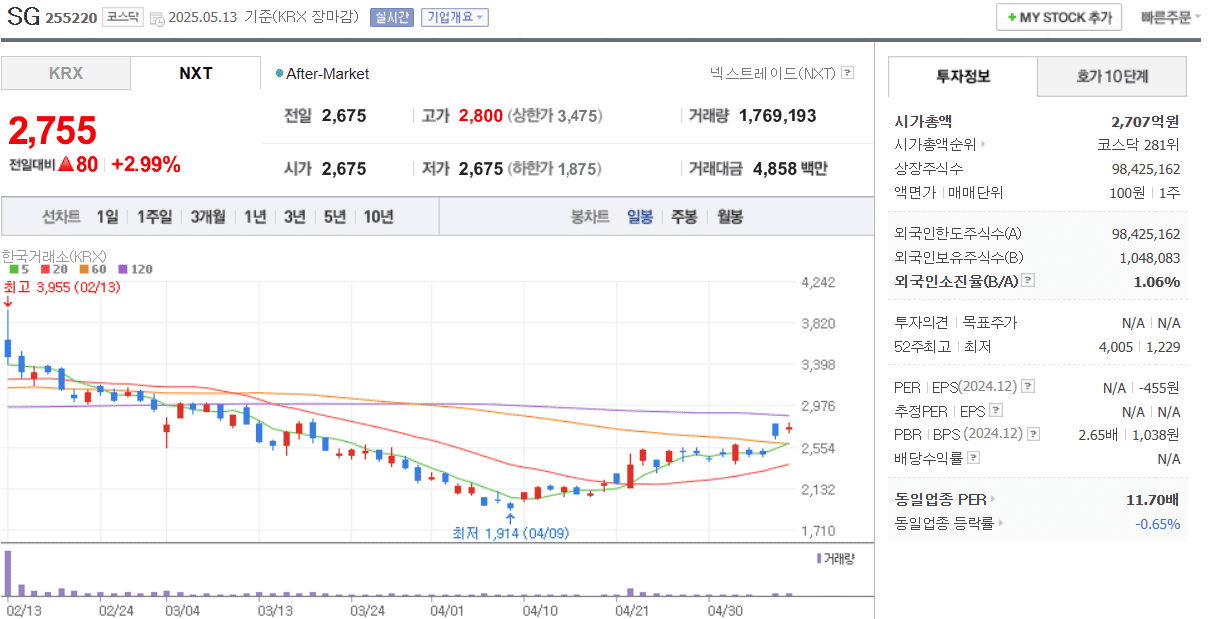Expand the 동일업종 등락률 arrow
1216x619 pixels.
[1001, 523]
